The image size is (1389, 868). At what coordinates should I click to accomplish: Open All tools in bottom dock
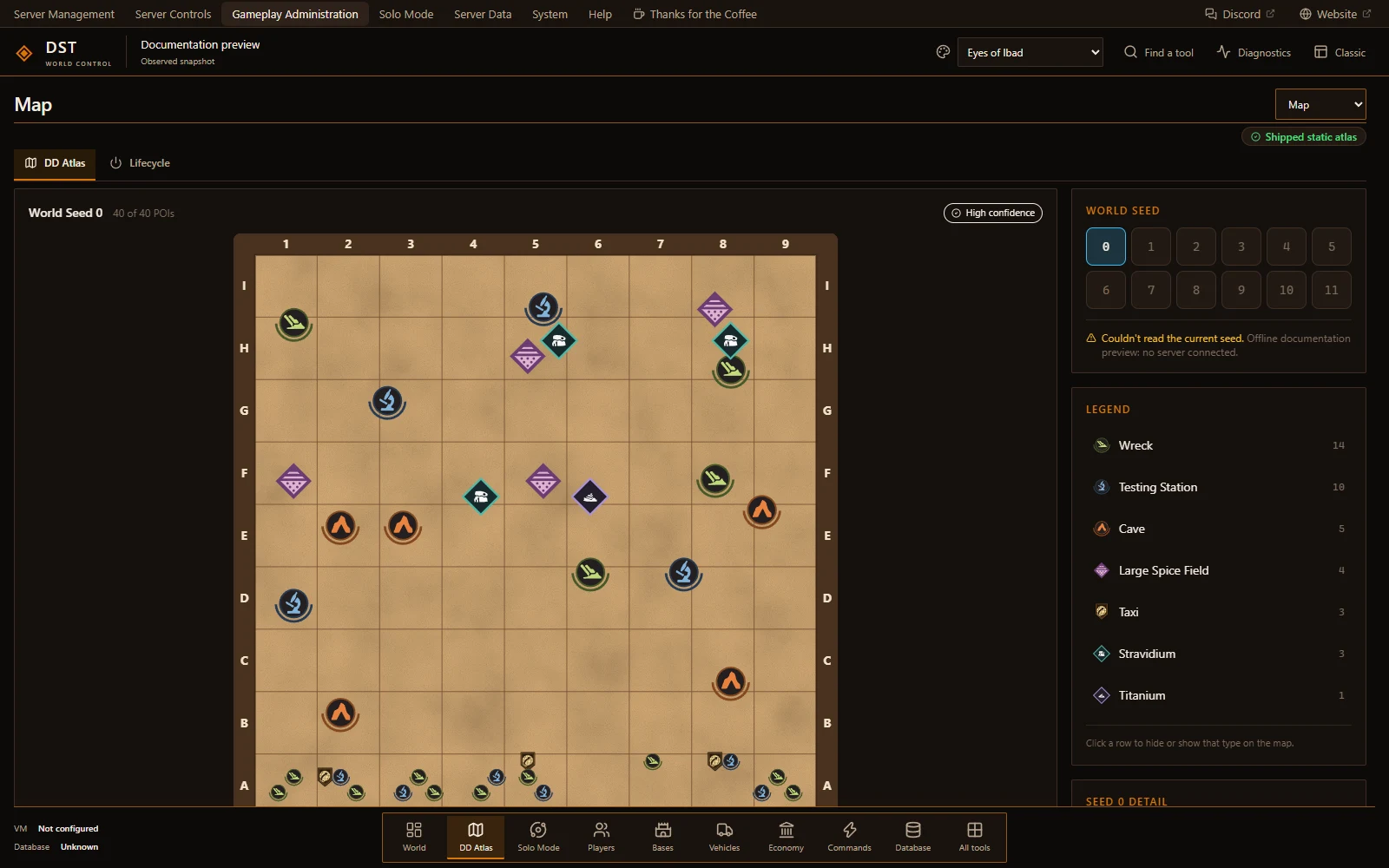pos(975,837)
